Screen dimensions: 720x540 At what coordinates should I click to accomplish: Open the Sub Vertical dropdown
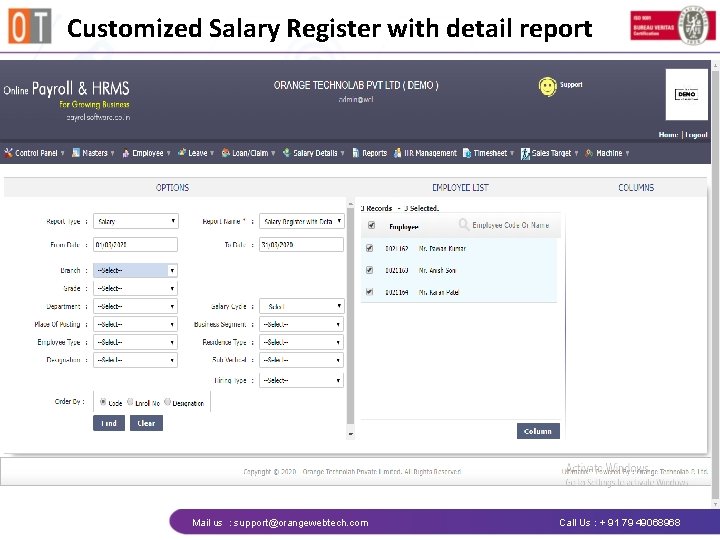click(x=301, y=360)
